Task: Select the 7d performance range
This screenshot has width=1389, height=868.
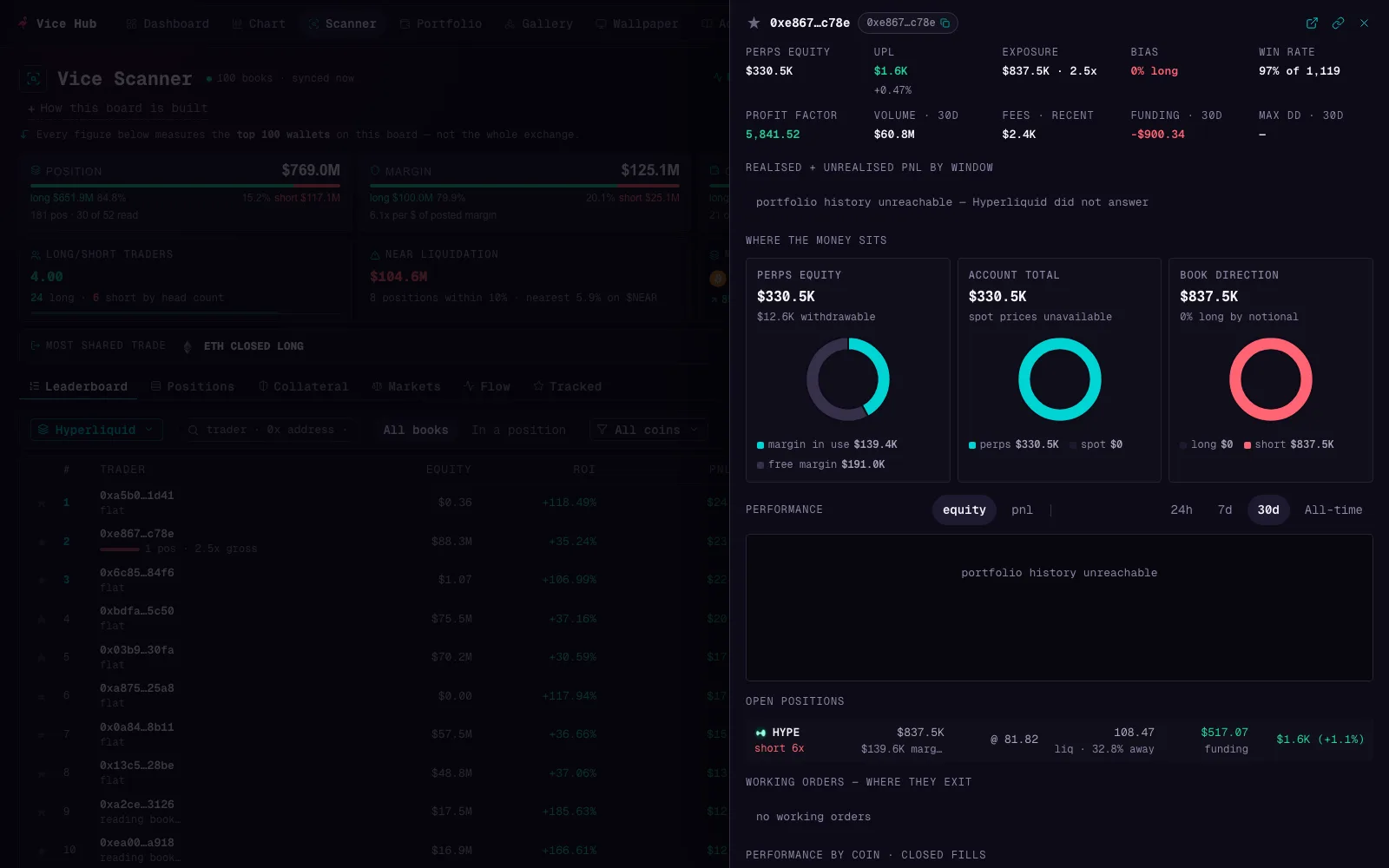Action: (1224, 510)
